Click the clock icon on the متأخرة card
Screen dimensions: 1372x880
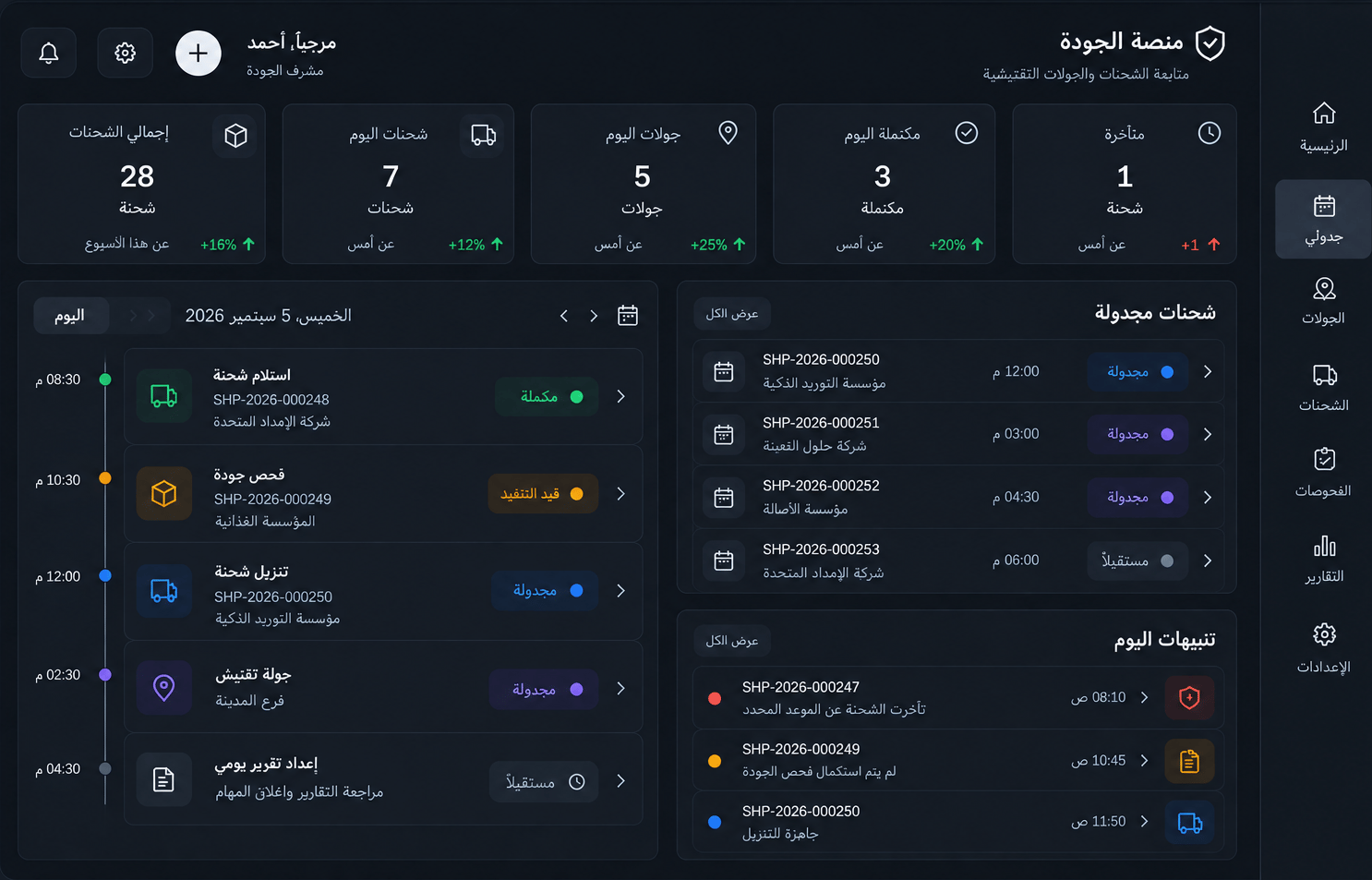tap(1210, 133)
